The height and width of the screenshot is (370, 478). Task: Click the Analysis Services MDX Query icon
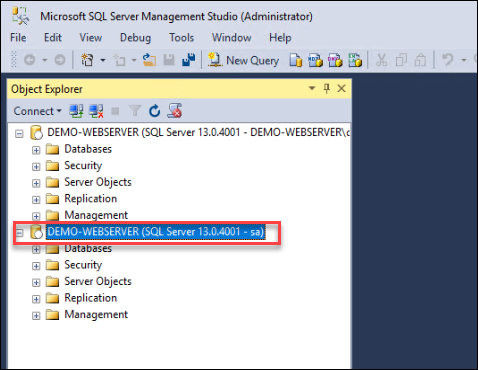click(315, 60)
